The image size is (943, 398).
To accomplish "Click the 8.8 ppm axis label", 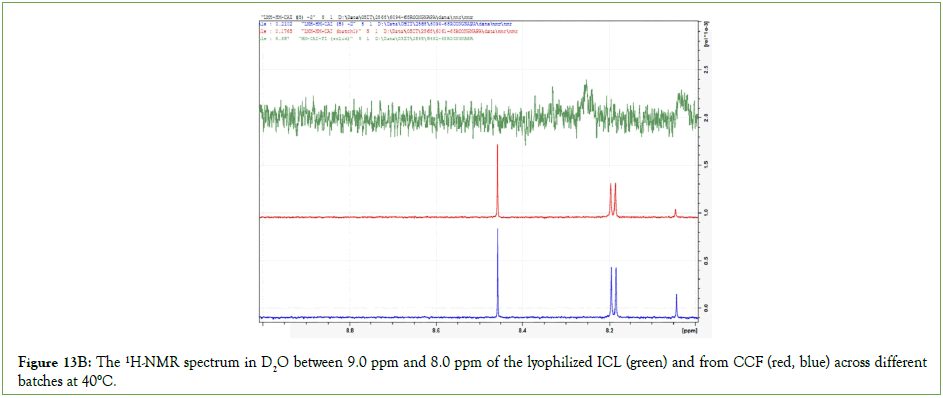I will pyautogui.click(x=349, y=330).
